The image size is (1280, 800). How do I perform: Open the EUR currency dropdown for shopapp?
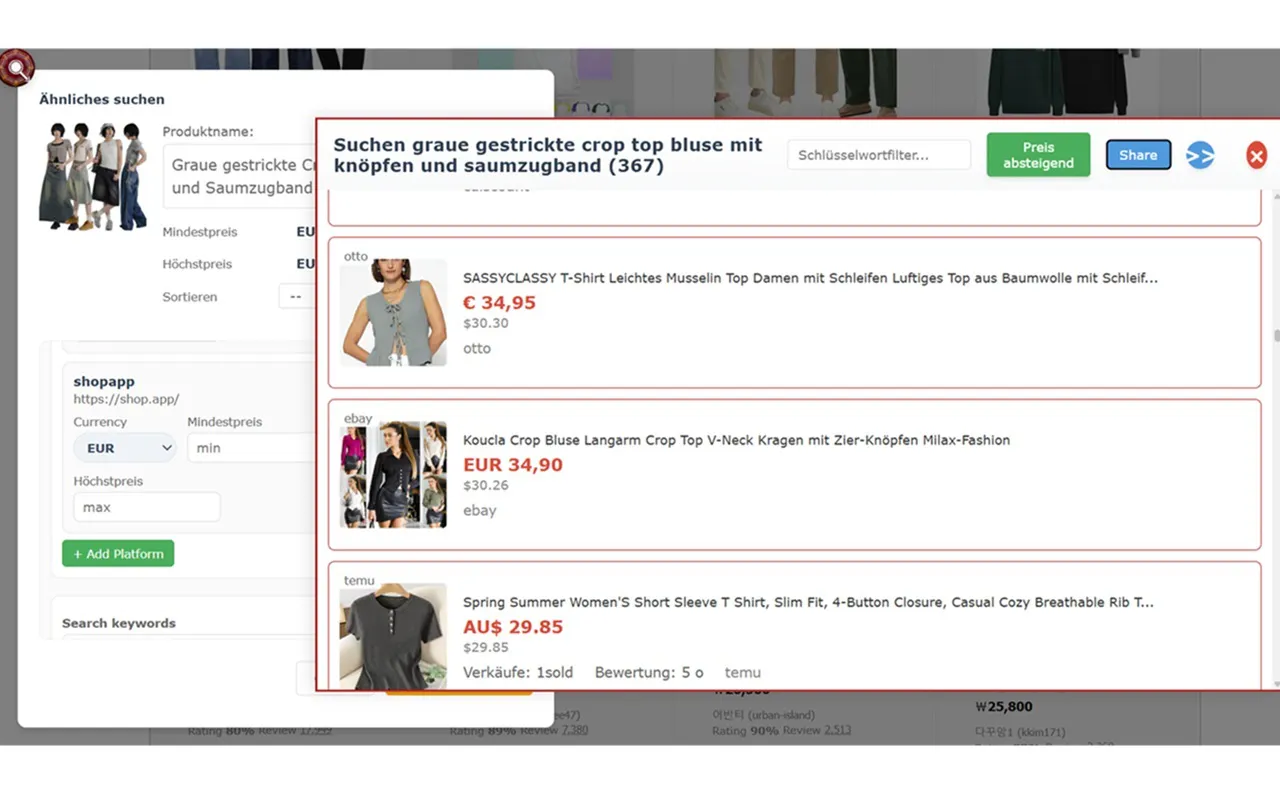(x=124, y=448)
